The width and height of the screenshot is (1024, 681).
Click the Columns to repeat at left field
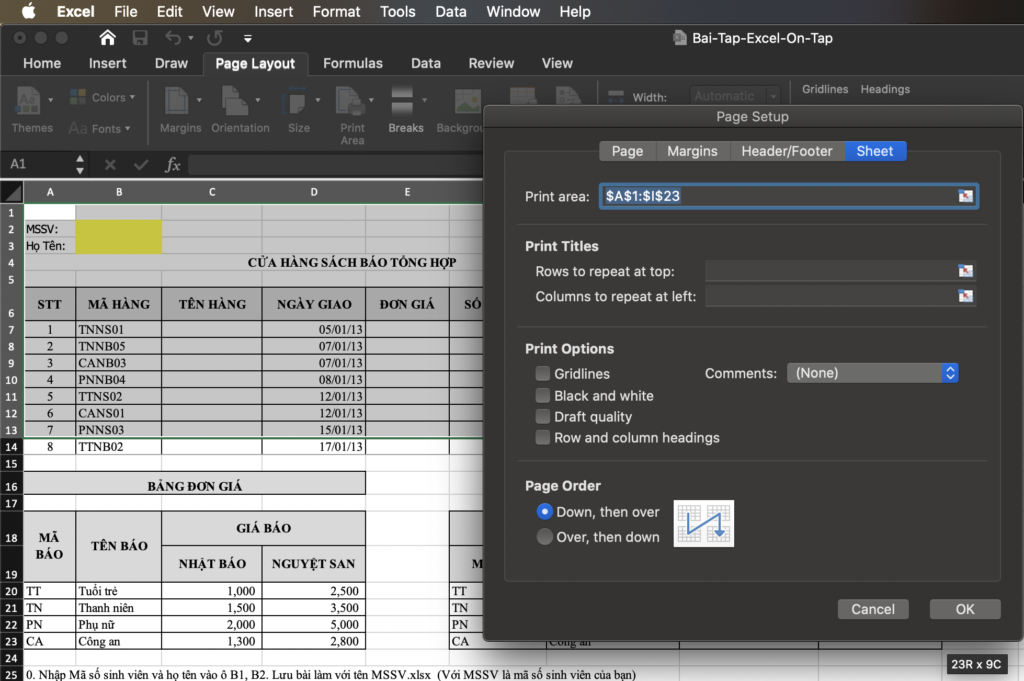tap(840, 296)
